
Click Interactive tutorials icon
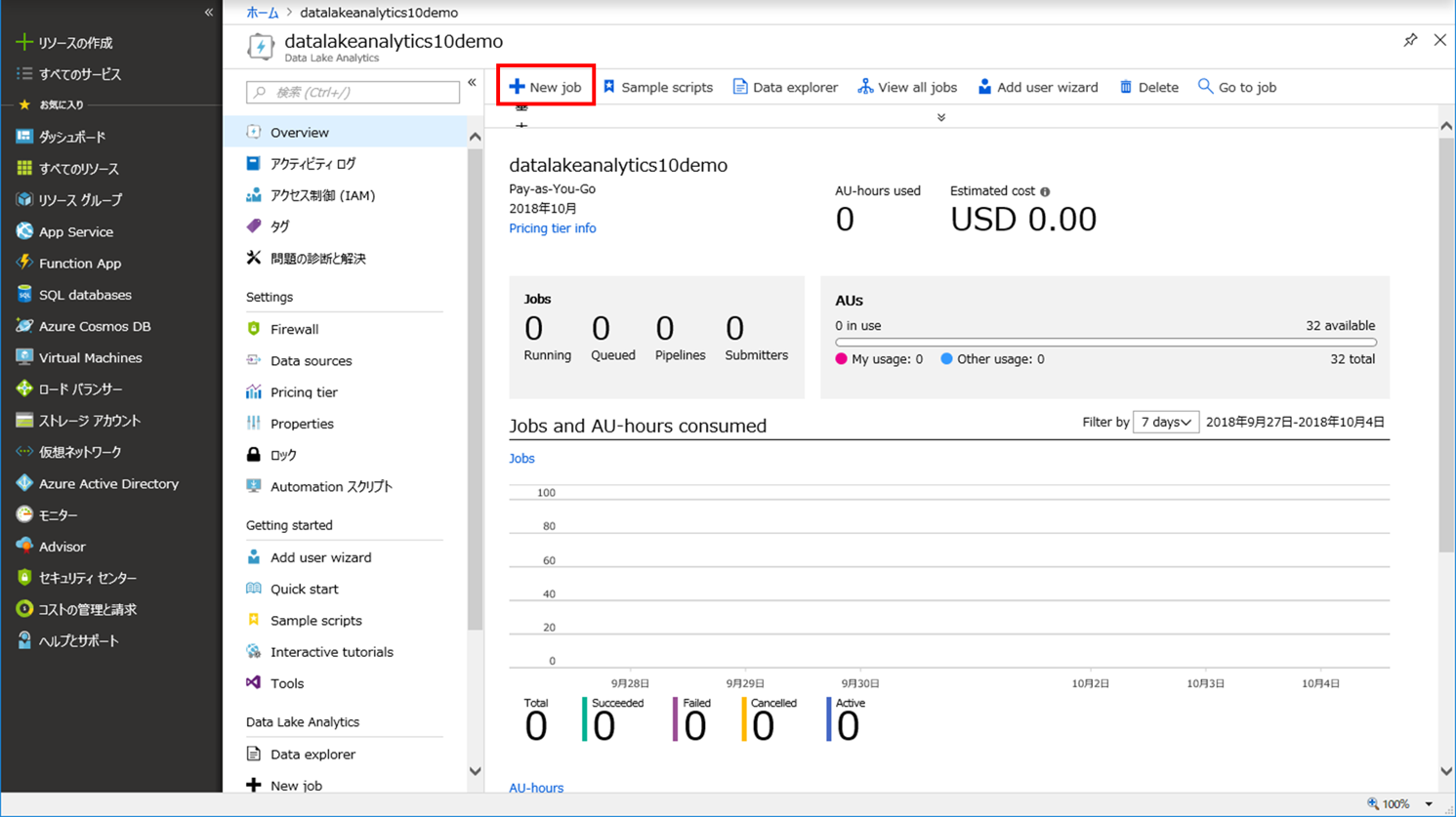pyautogui.click(x=254, y=651)
